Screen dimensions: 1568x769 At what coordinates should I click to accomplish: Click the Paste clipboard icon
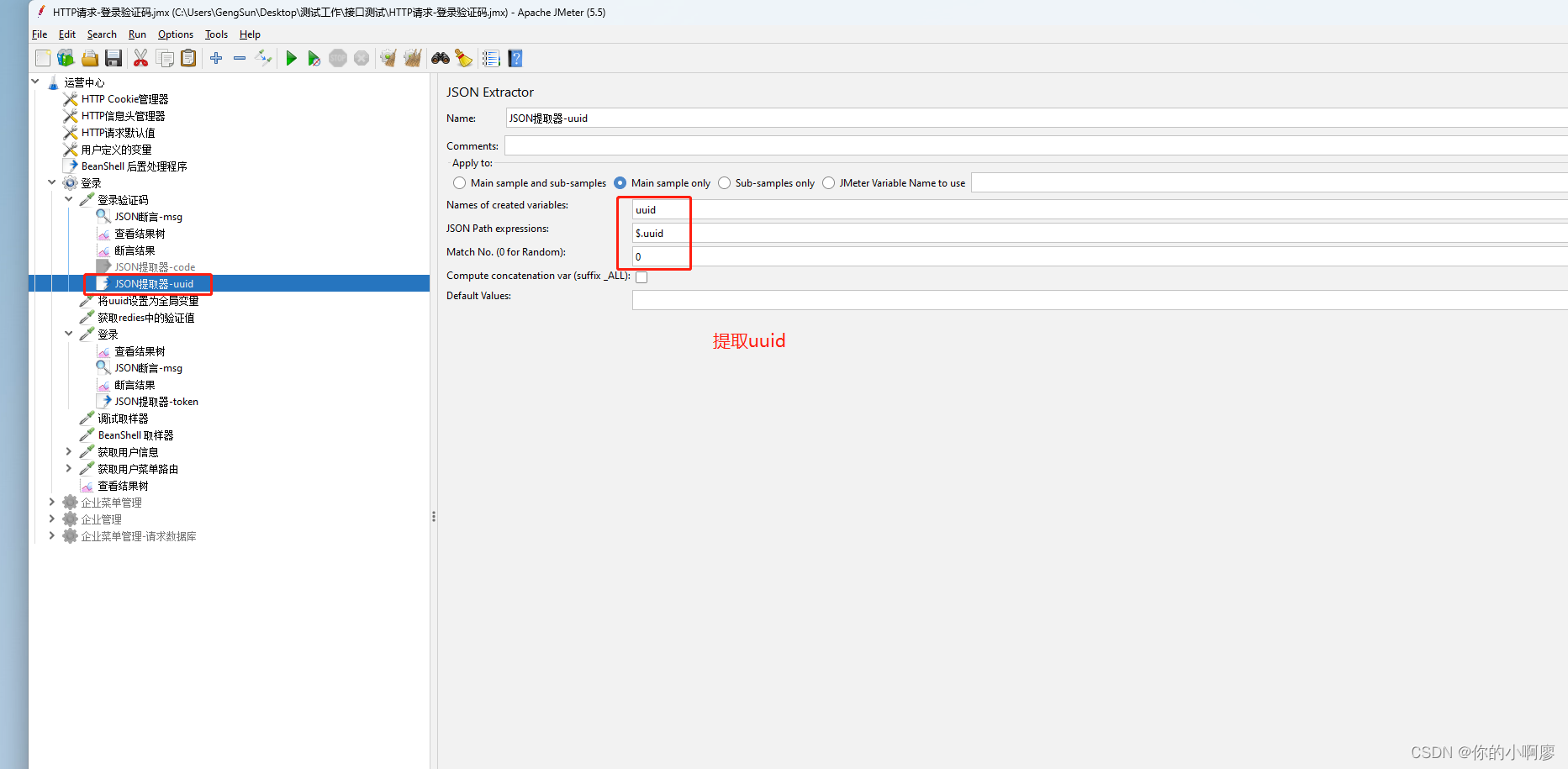(x=188, y=58)
